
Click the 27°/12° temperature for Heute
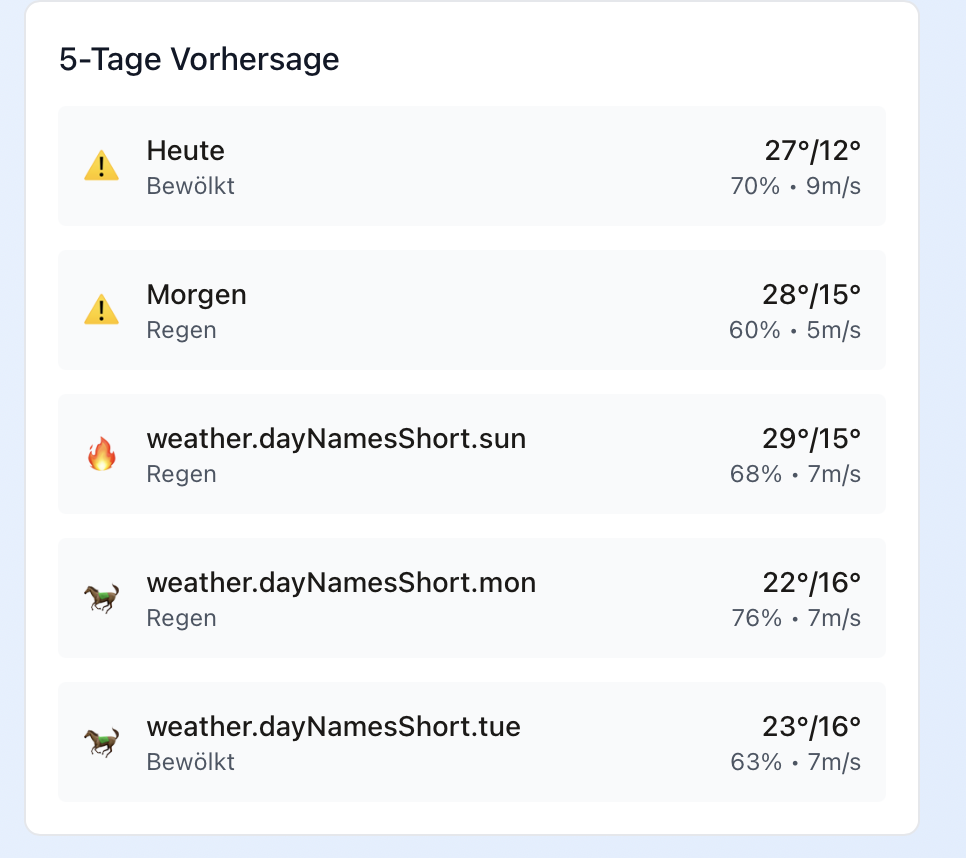pos(812,151)
